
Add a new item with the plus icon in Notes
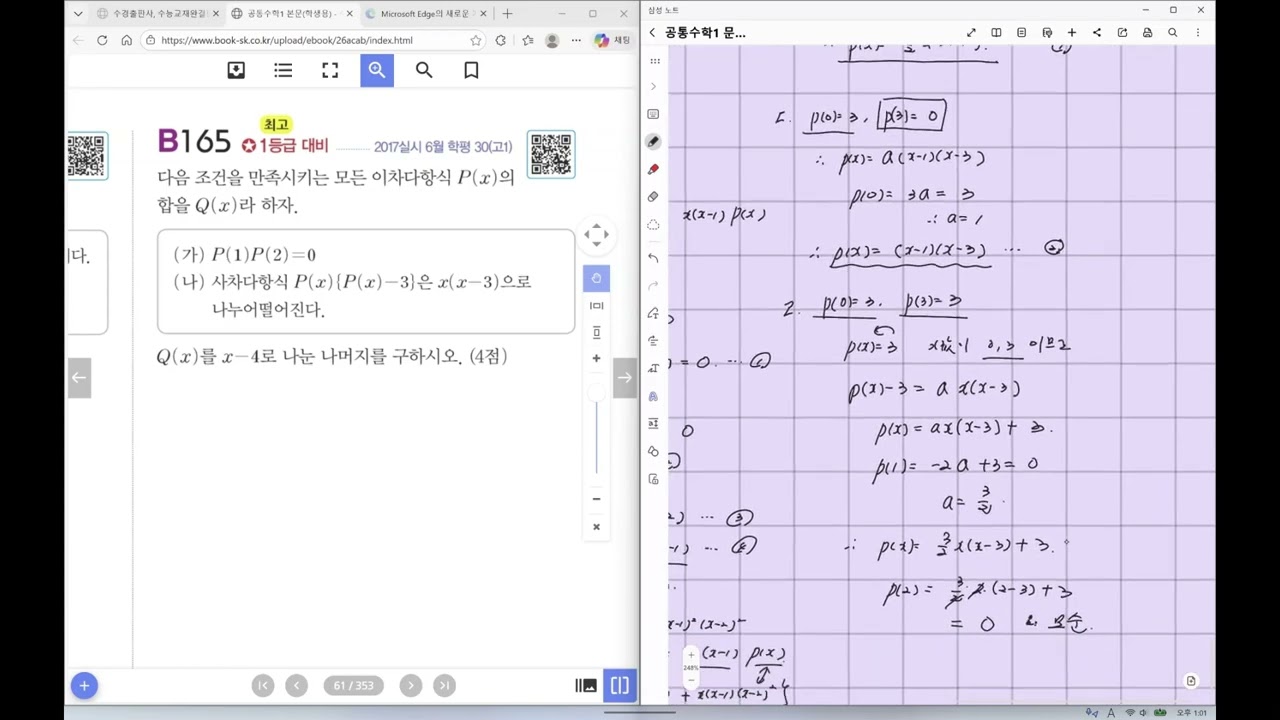1071,33
